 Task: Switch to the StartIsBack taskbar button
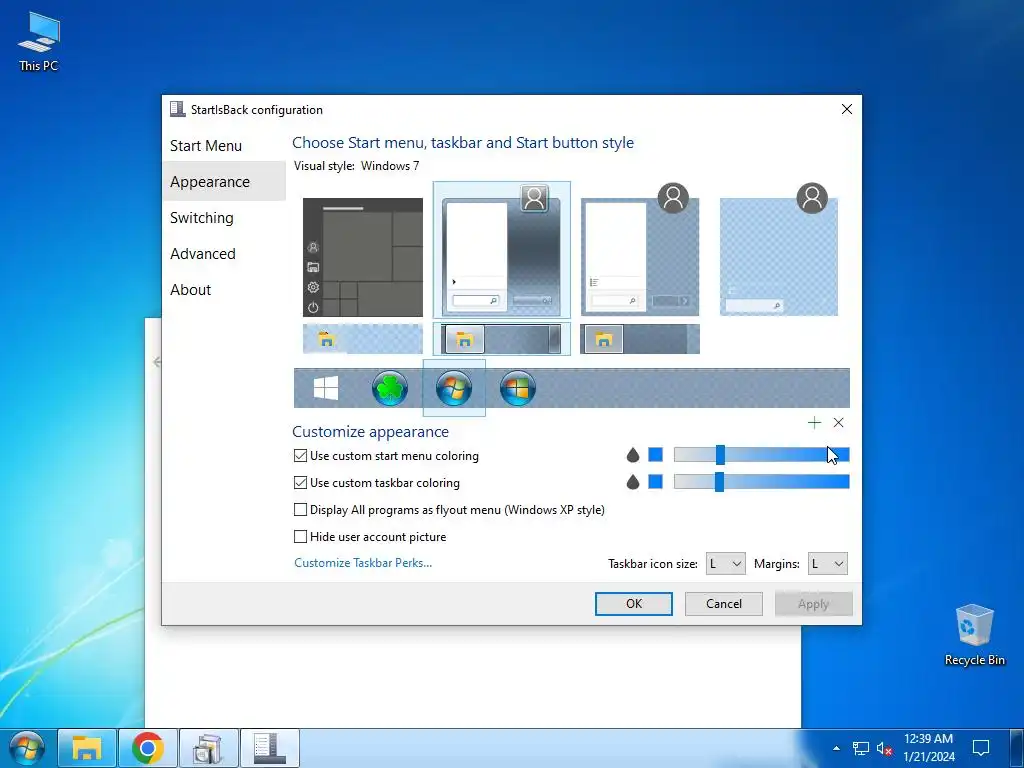pyautogui.click(x=270, y=748)
